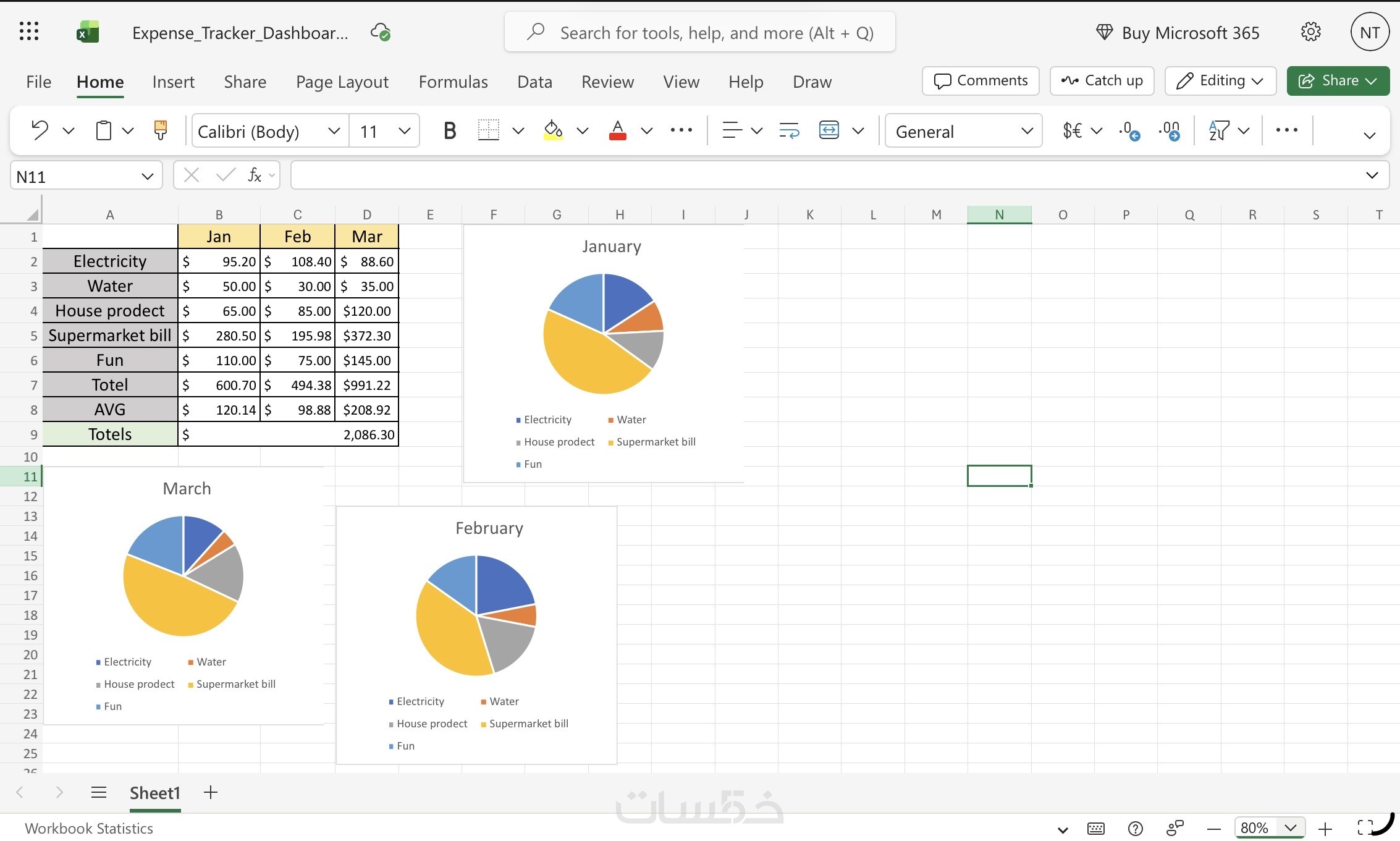Toggle Bold formatting
The width and height of the screenshot is (1400, 841).
coord(450,130)
